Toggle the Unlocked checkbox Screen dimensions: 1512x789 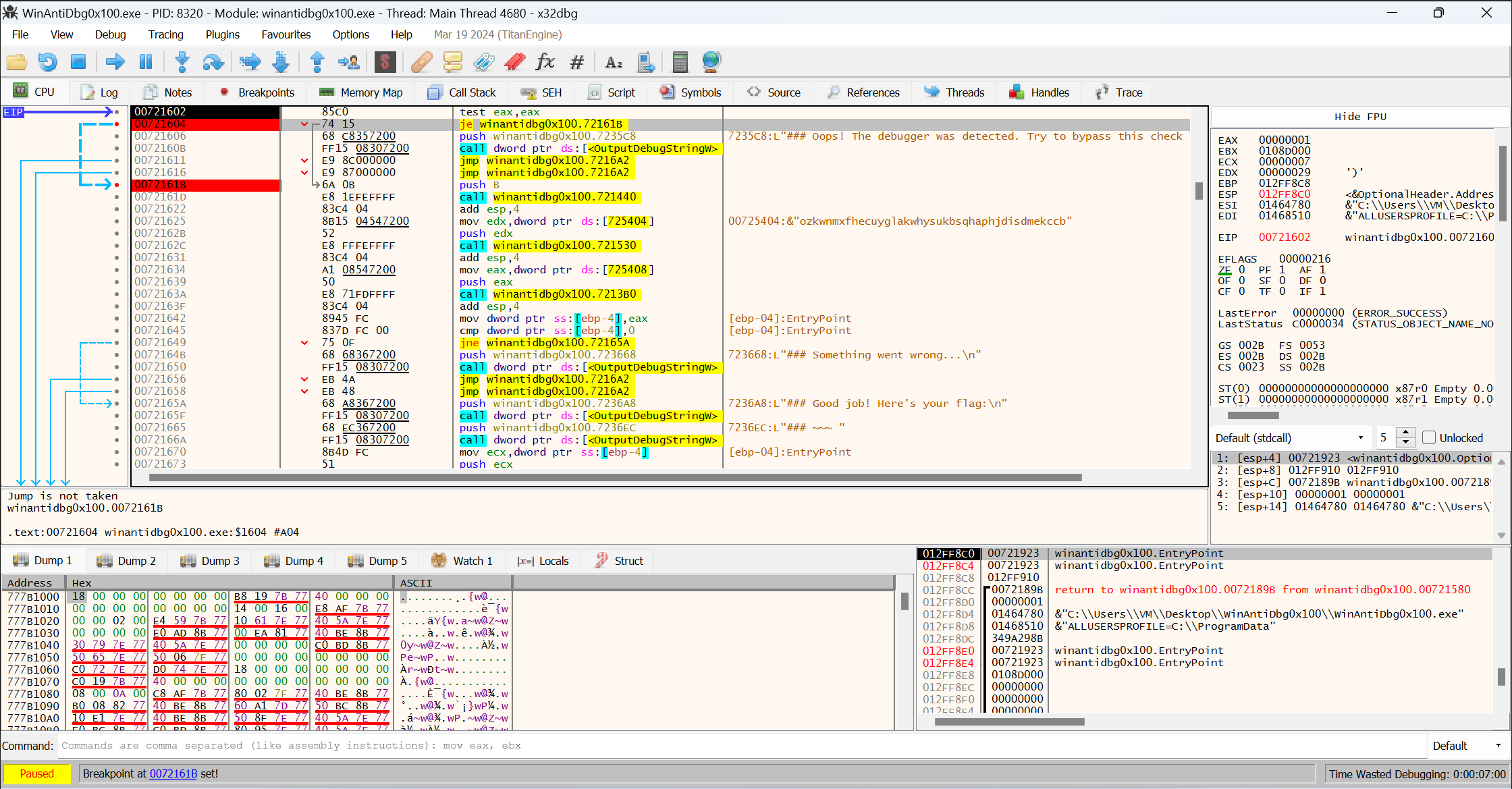[x=1428, y=437]
